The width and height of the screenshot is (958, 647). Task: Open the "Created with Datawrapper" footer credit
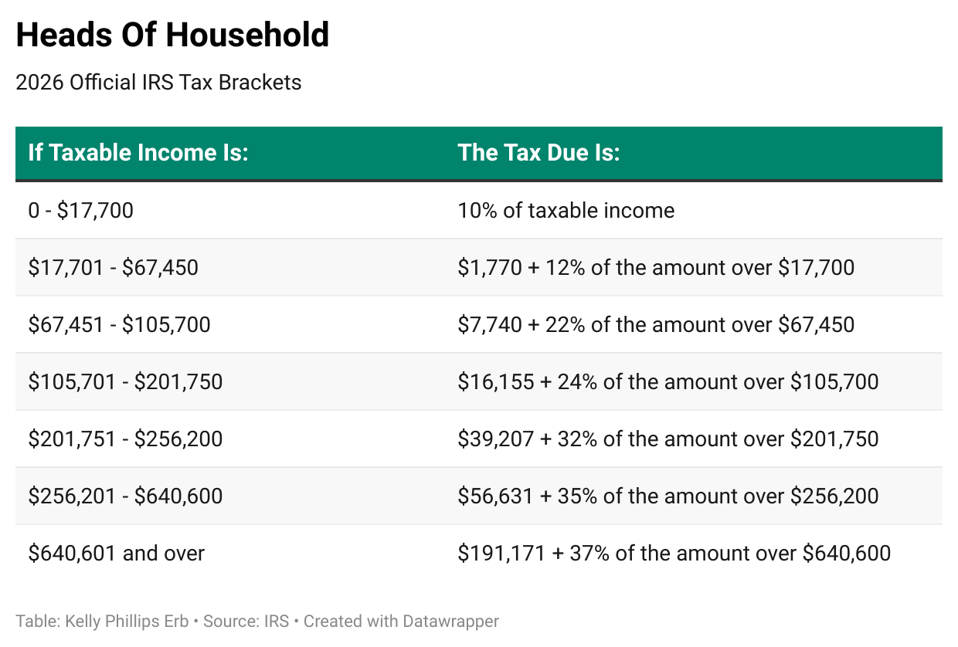pos(401,621)
